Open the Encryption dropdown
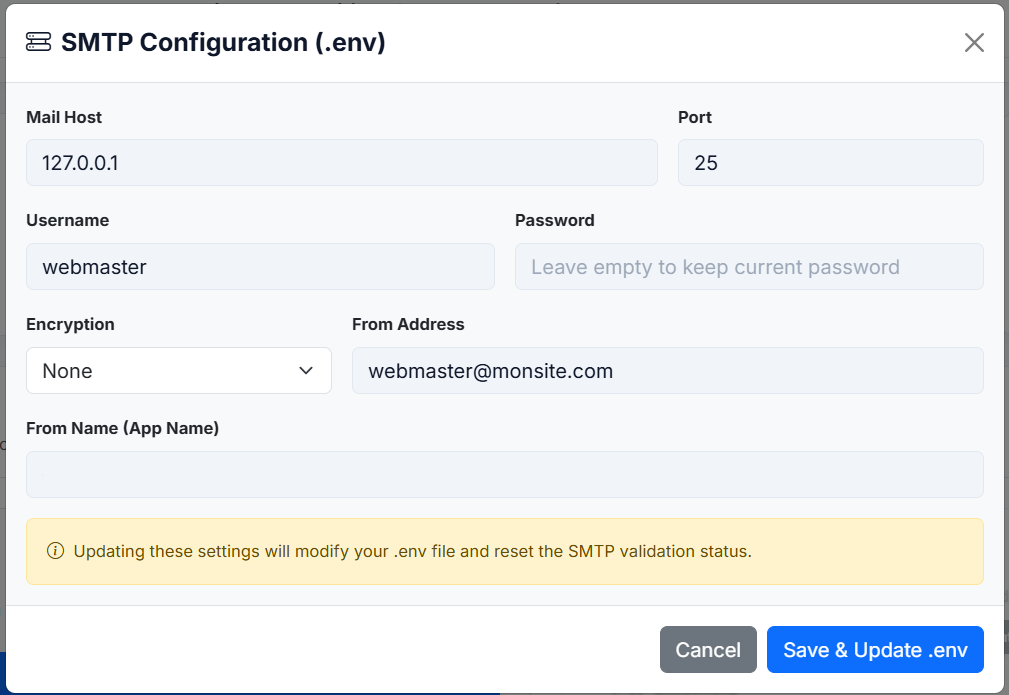Viewport: 1009px width, 695px height. coord(178,370)
